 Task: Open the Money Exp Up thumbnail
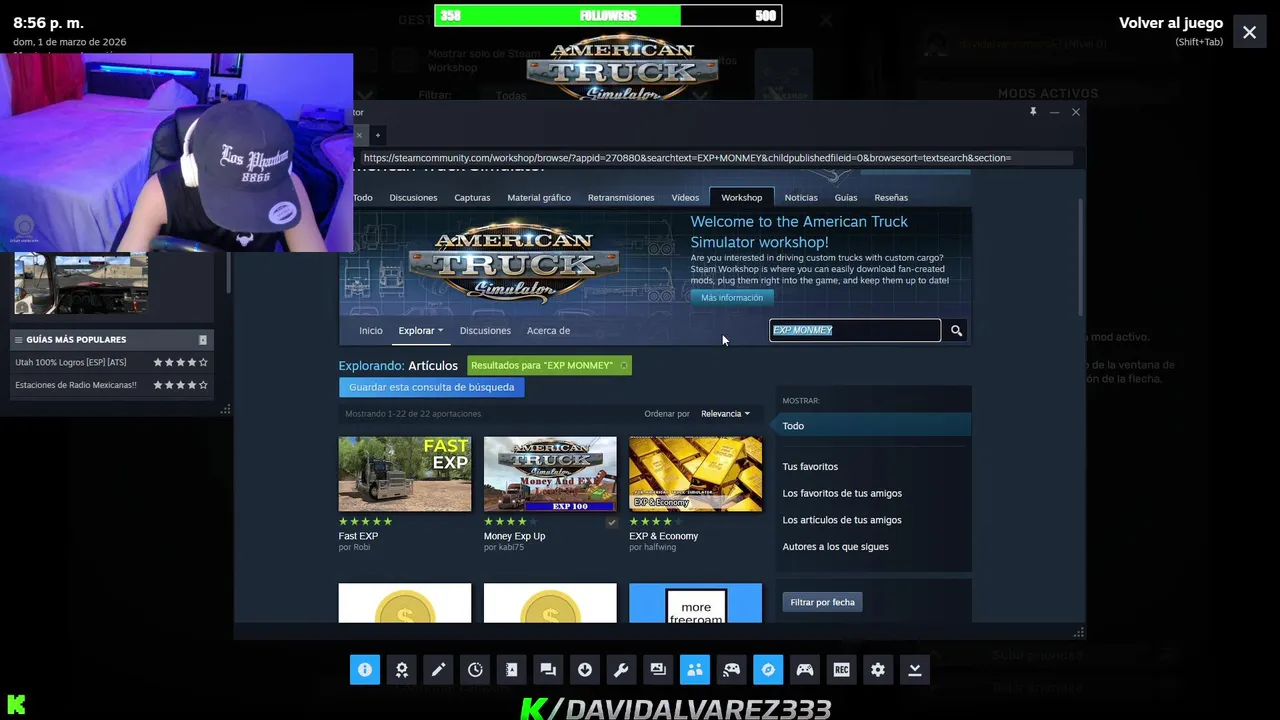click(550, 474)
